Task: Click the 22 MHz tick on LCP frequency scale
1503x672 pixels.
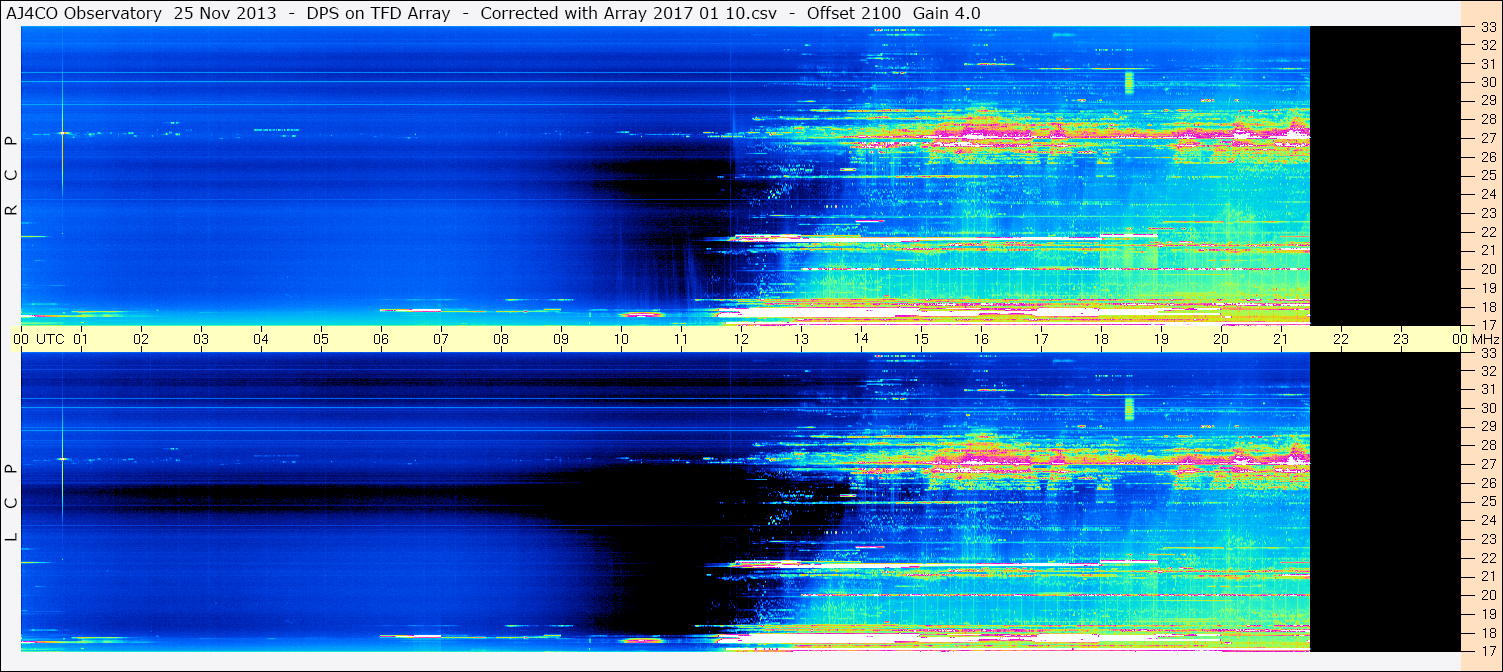Action: point(1488,557)
